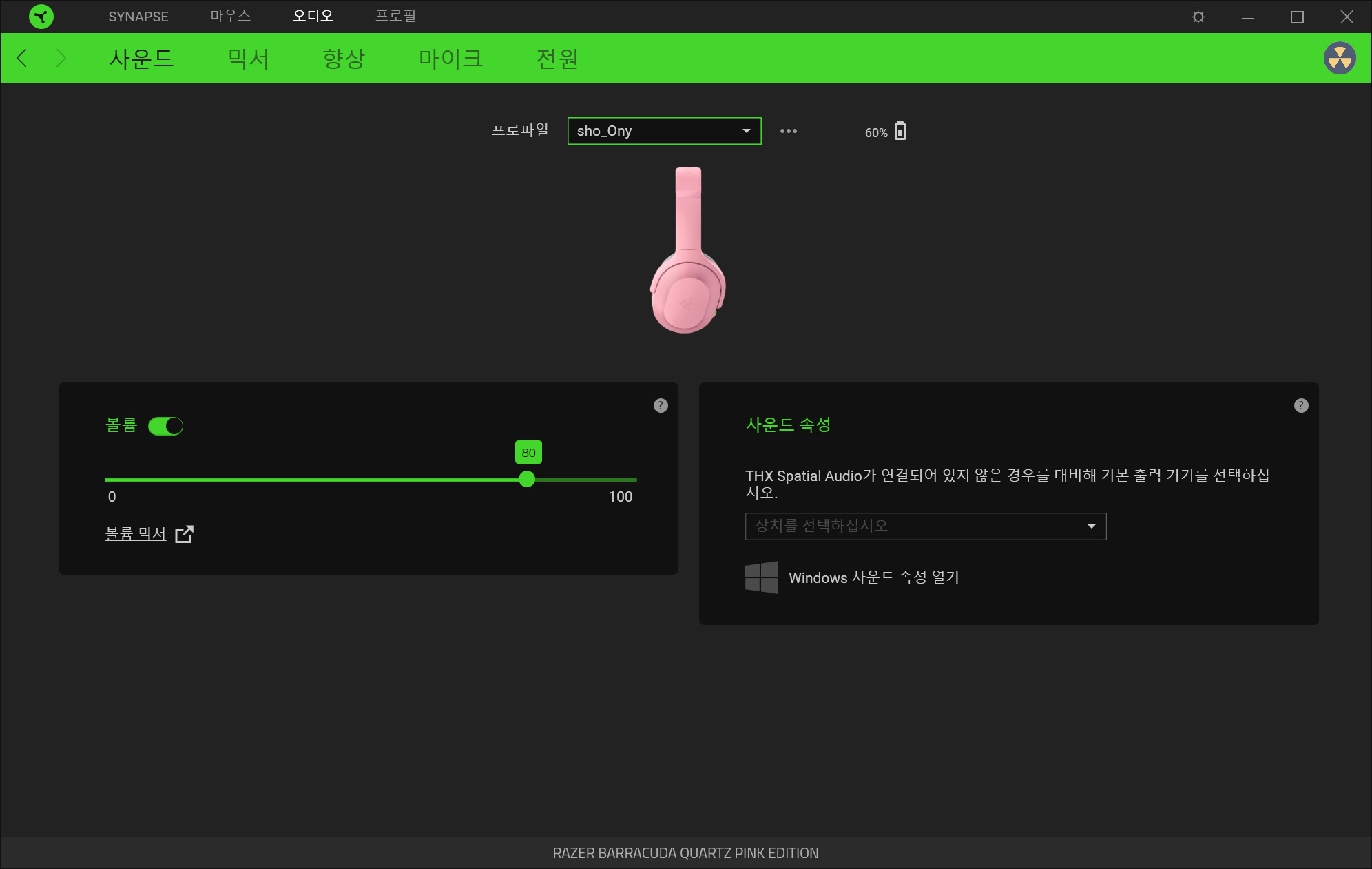Open the 장치를 선택하십시오 device dropdown
This screenshot has width=1372, height=869.
pyautogui.click(x=925, y=526)
